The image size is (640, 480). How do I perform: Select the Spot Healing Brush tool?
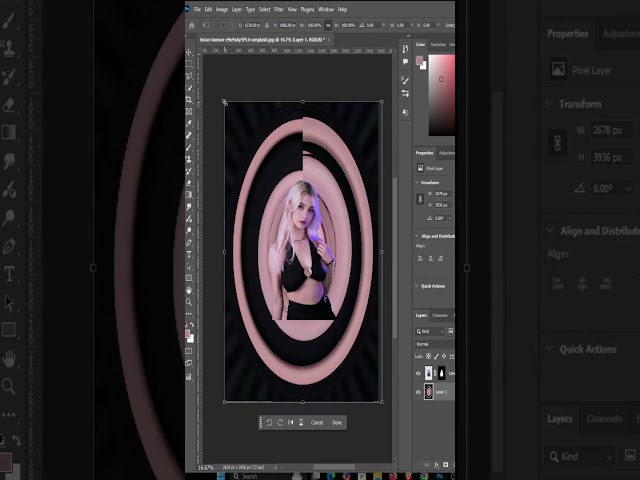point(189,135)
